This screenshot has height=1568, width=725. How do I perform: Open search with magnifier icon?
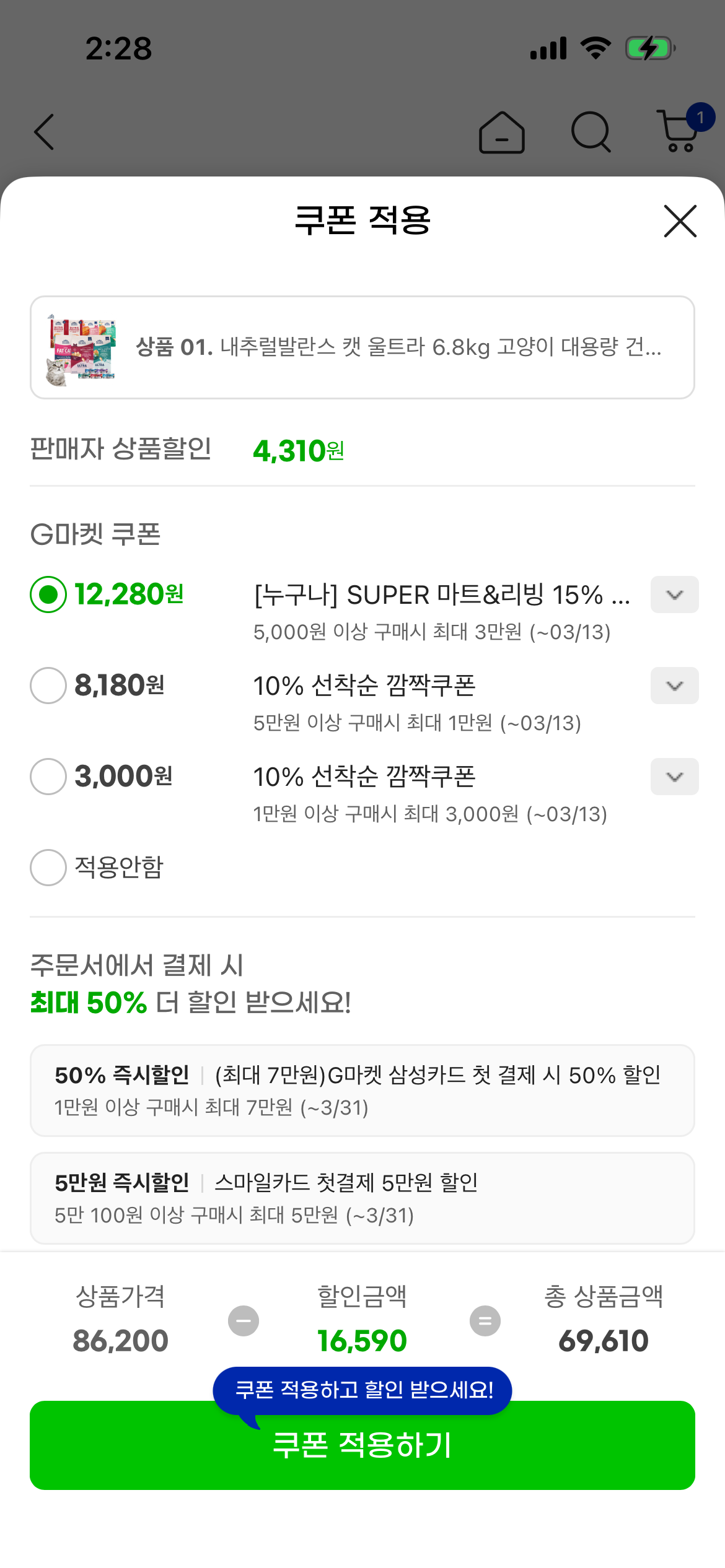[x=591, y=132]
